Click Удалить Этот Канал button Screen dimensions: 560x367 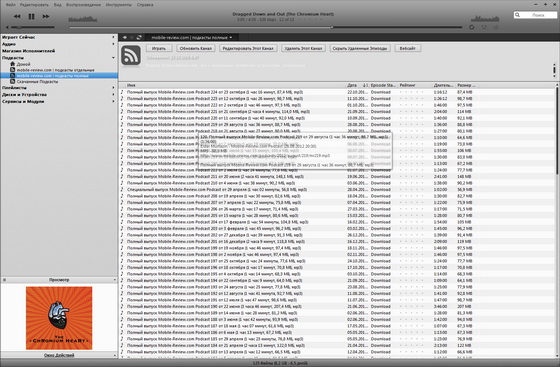point(303,48)
